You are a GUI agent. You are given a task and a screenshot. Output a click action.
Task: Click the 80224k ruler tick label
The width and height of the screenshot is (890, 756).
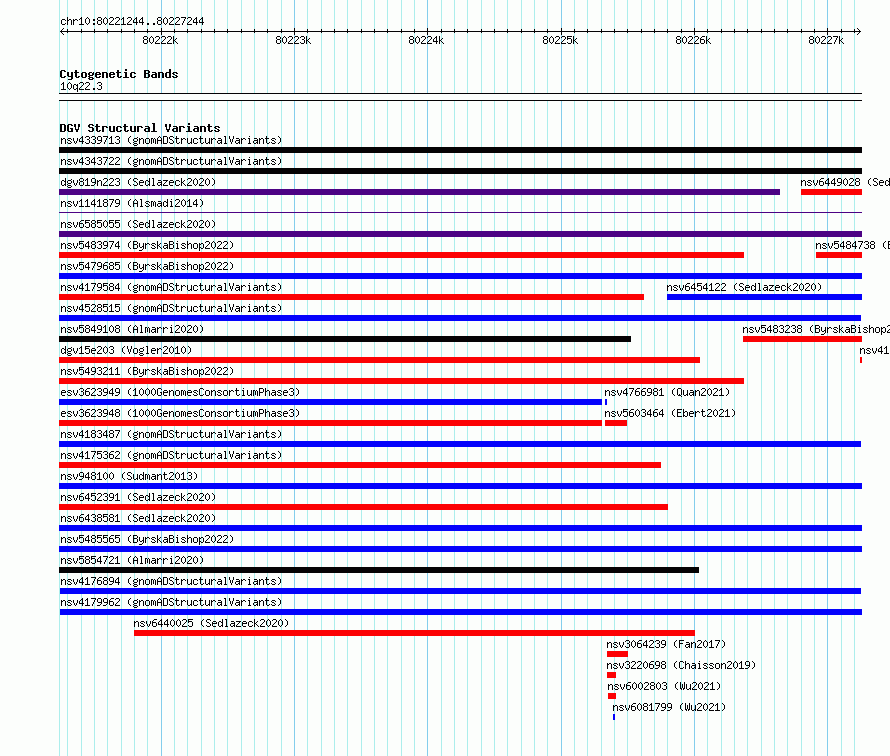coord(426,40)
